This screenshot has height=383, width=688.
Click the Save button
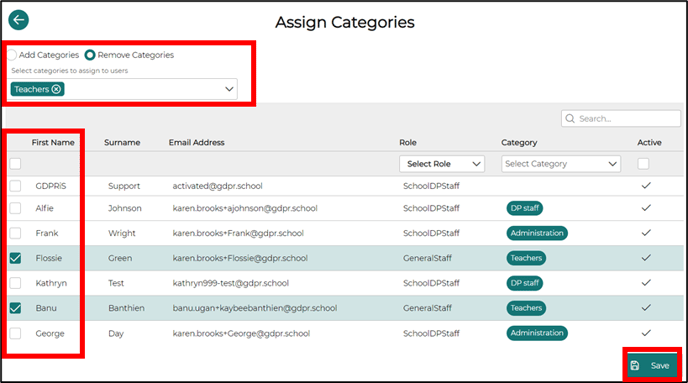pos(652,365)
